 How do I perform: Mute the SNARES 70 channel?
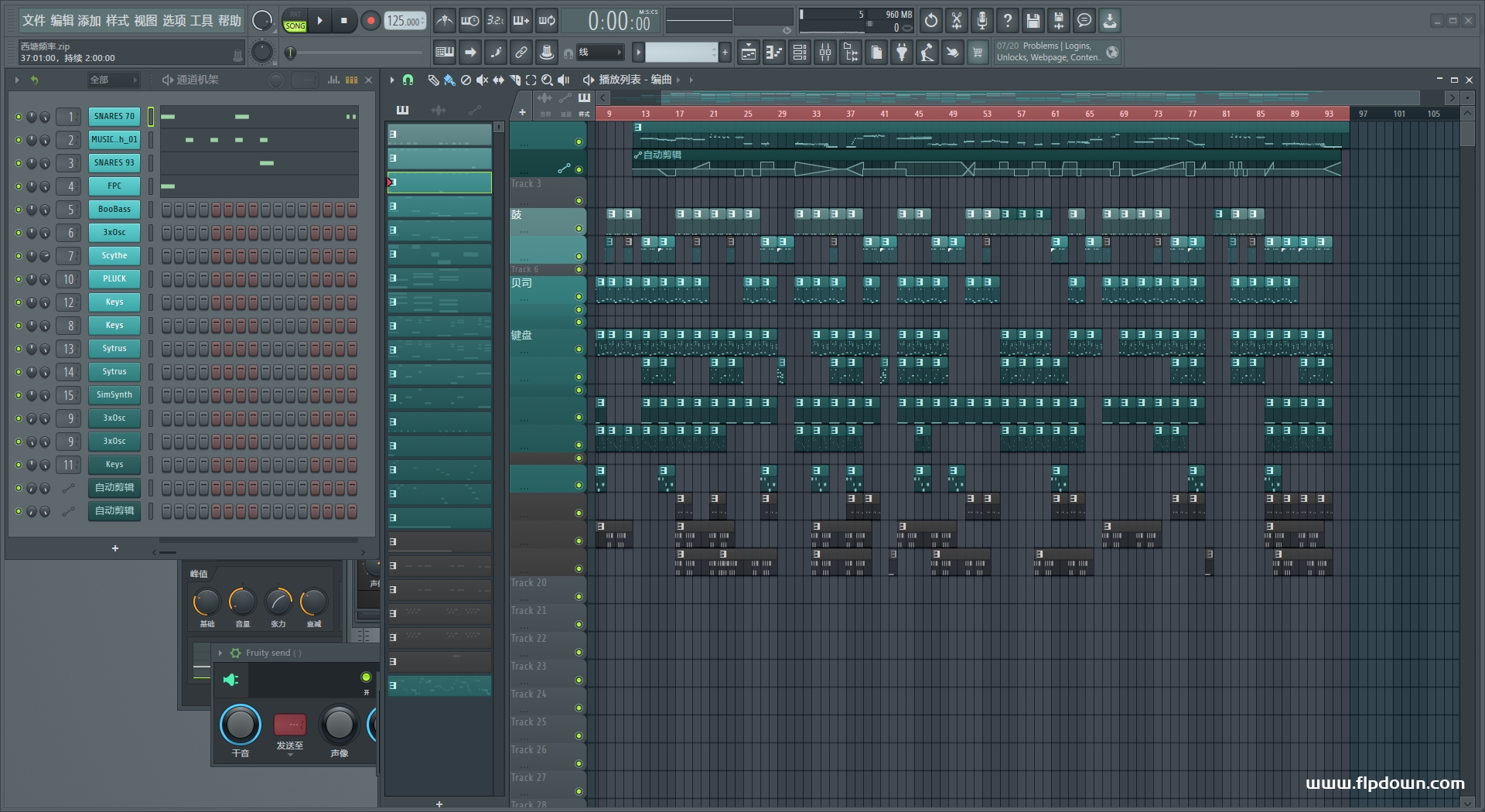tap(19, 117)
